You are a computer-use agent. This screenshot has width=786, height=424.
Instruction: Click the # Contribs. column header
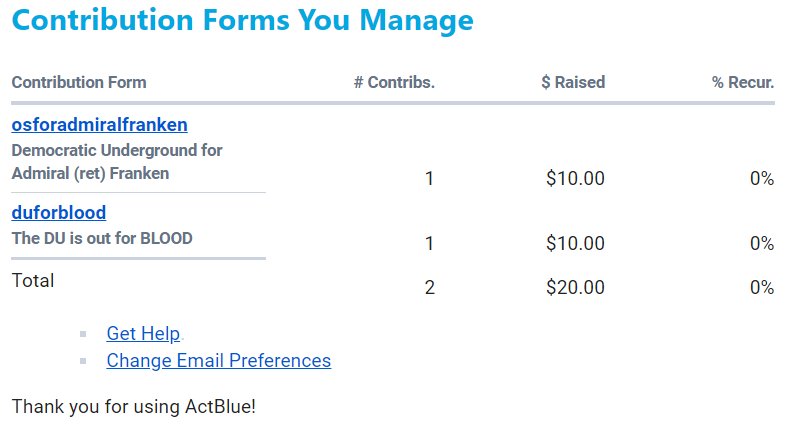tap(394, 82)
